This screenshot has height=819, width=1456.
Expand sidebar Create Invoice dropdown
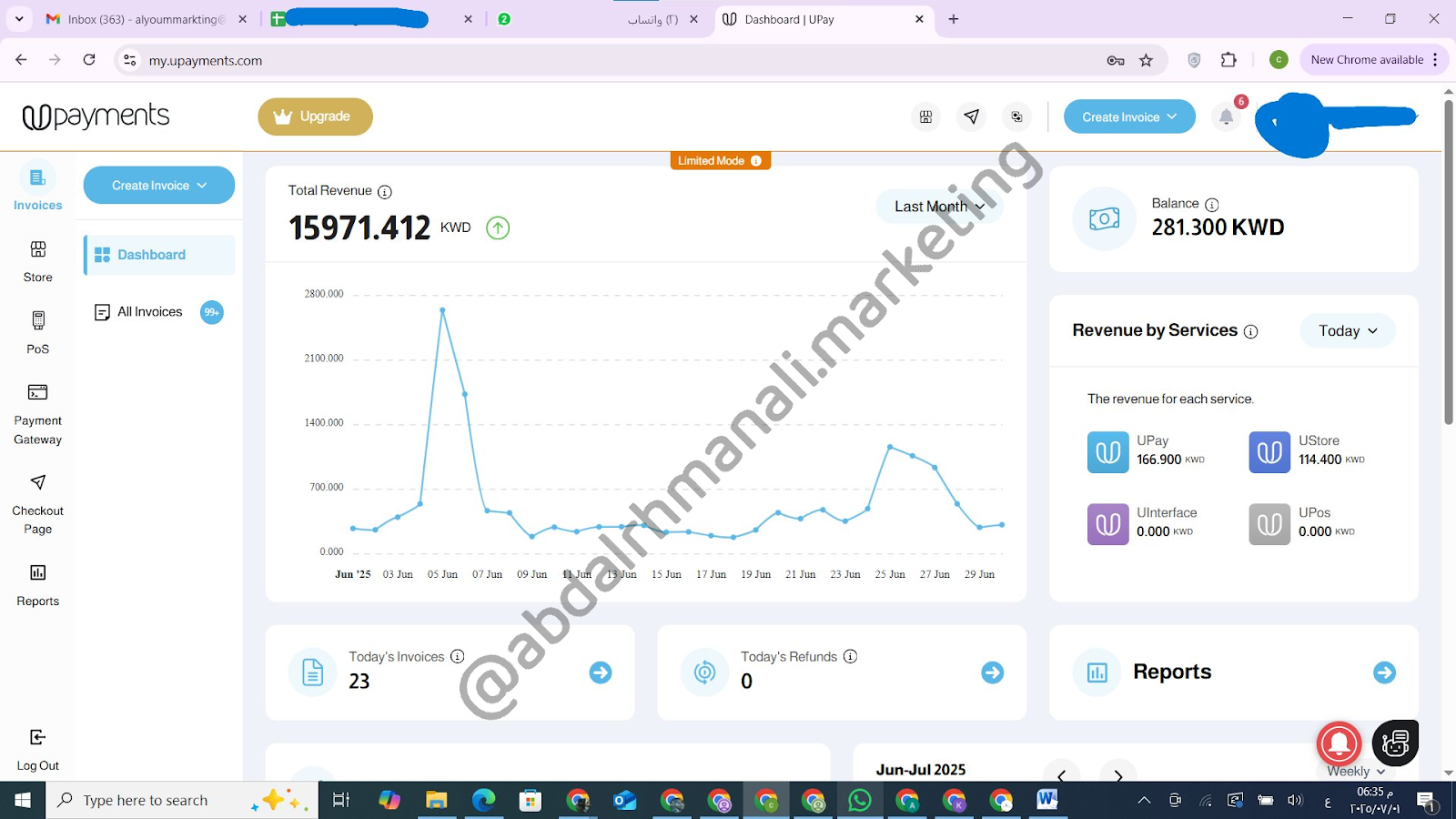click(159, 185)
